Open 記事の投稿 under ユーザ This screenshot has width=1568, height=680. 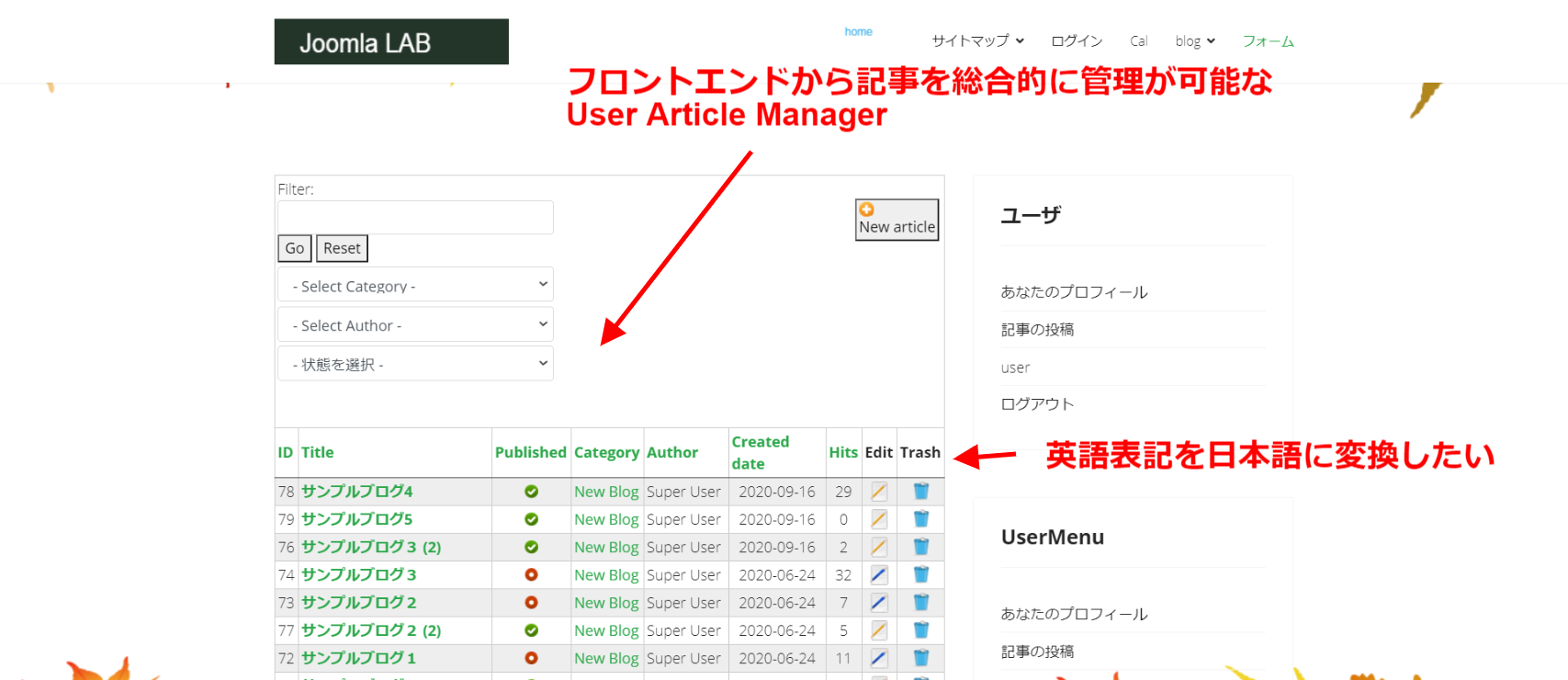1038,329
